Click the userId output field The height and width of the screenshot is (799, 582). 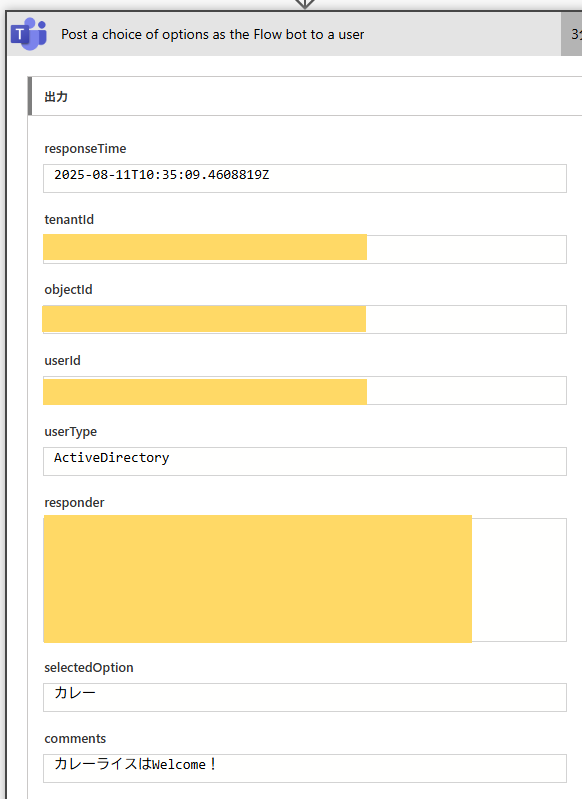(305, 390)
